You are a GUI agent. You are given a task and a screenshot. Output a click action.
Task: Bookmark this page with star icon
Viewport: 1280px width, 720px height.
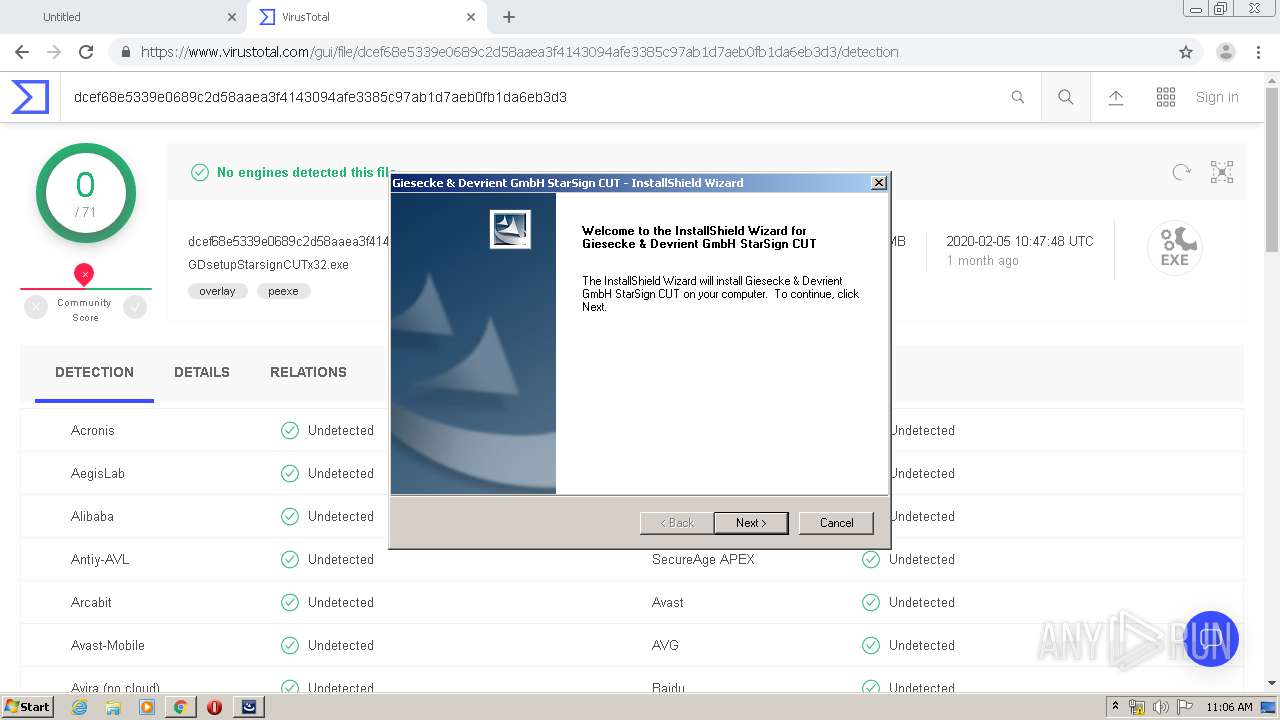coord(1186,52)
